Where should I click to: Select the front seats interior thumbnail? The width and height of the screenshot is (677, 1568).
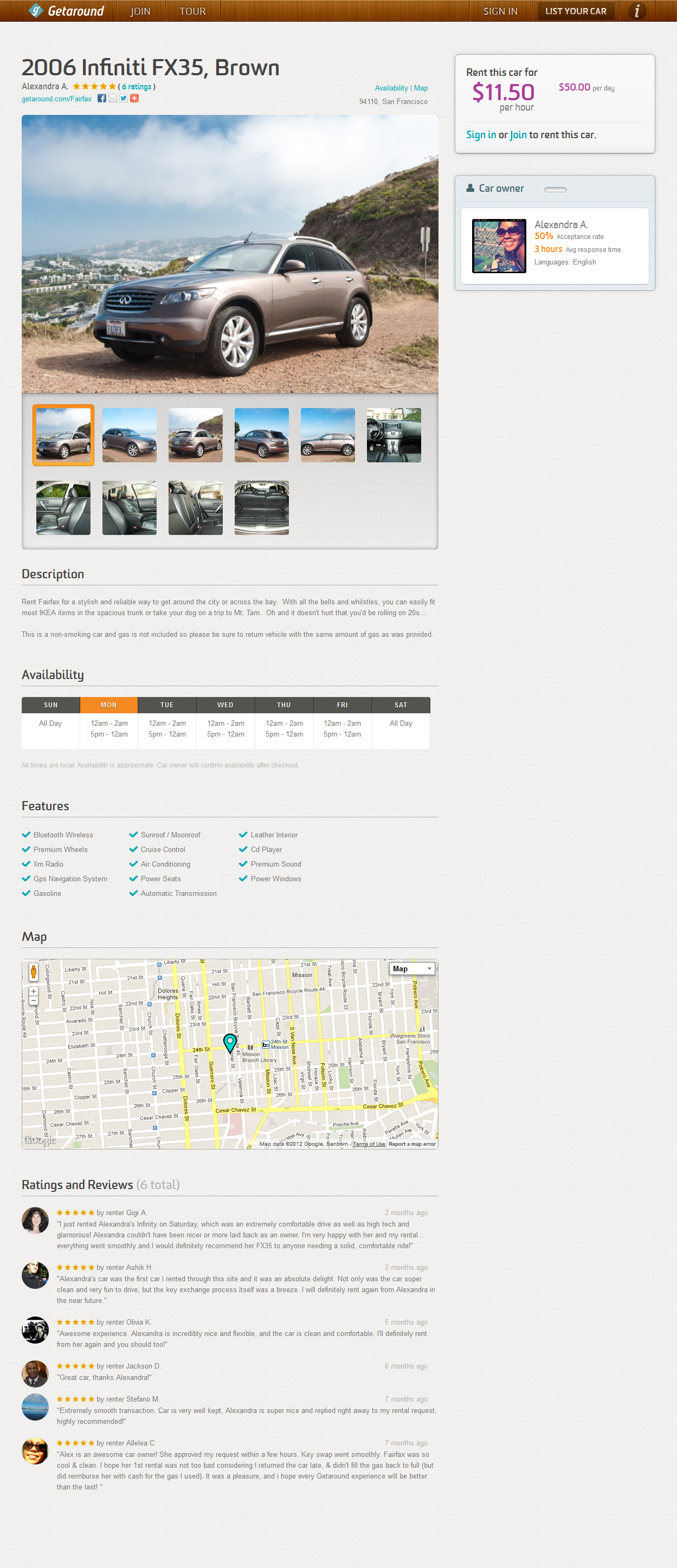tap(63, 508)
